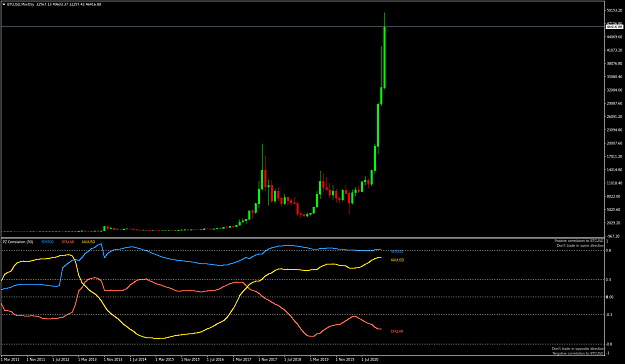Click the '1 Nov 2011' date label
The image size is (625, 364).
tap(36, 359)
